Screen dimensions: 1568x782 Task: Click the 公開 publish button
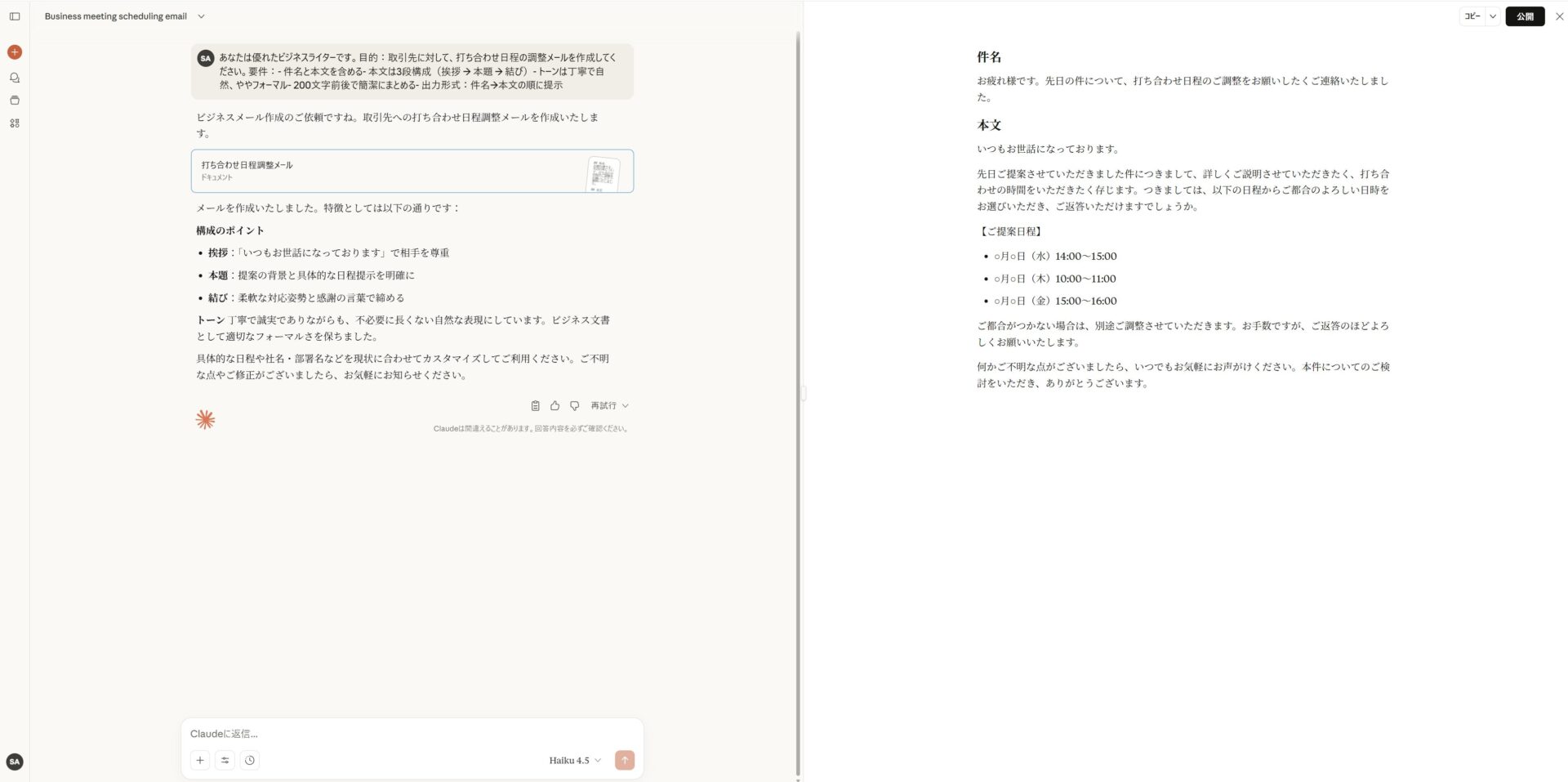coord(1525,16)
